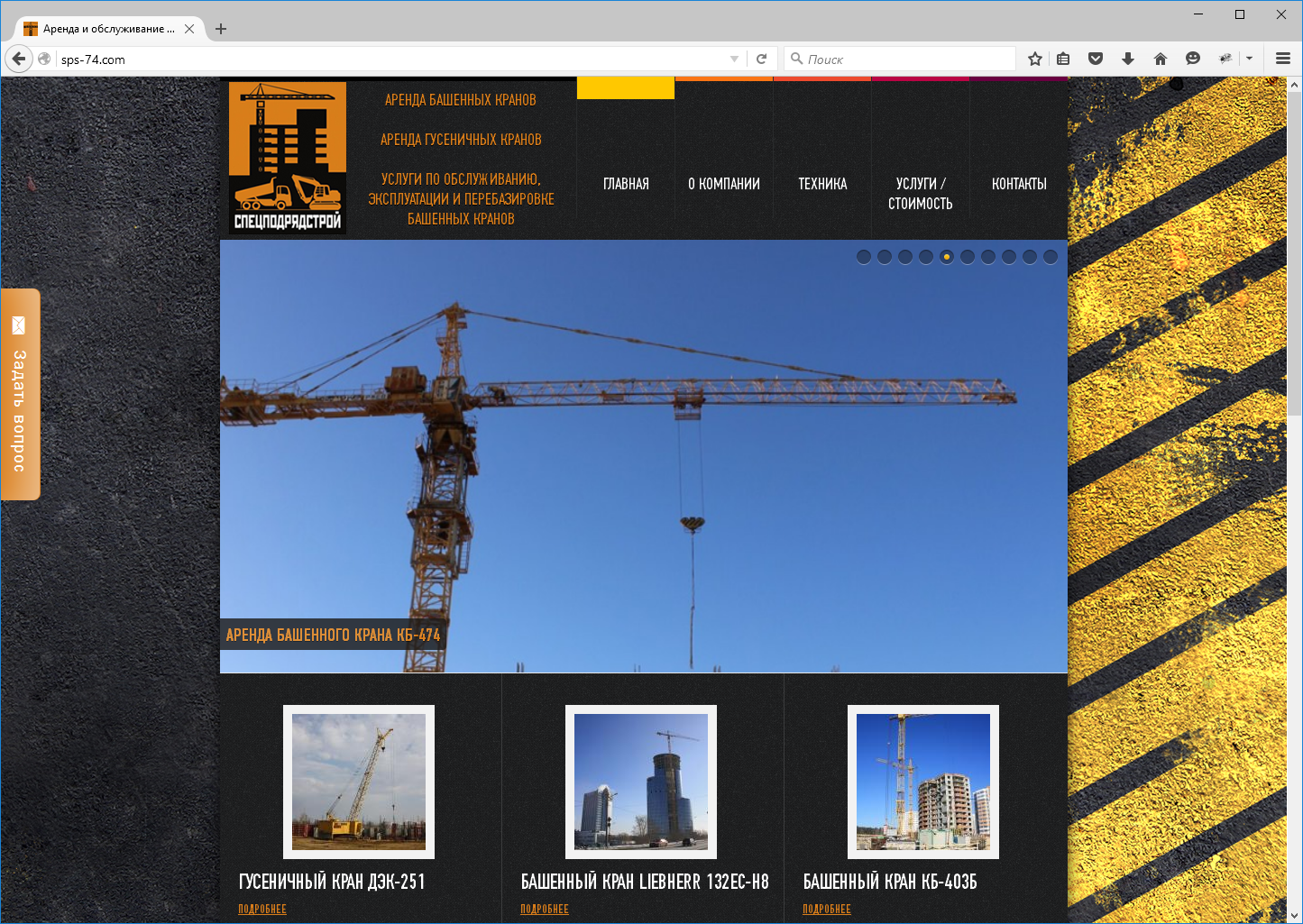This screenshot has height=924, width=1303.
Task: Open the КОНТАКТЫ menu item
Action: coord(1019,184)
